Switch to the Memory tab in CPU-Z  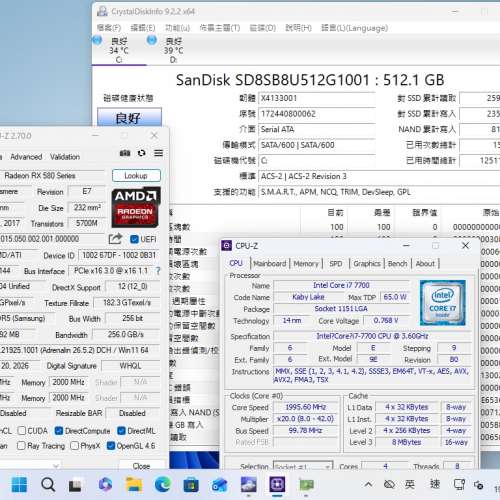click(x=306, y=264)
